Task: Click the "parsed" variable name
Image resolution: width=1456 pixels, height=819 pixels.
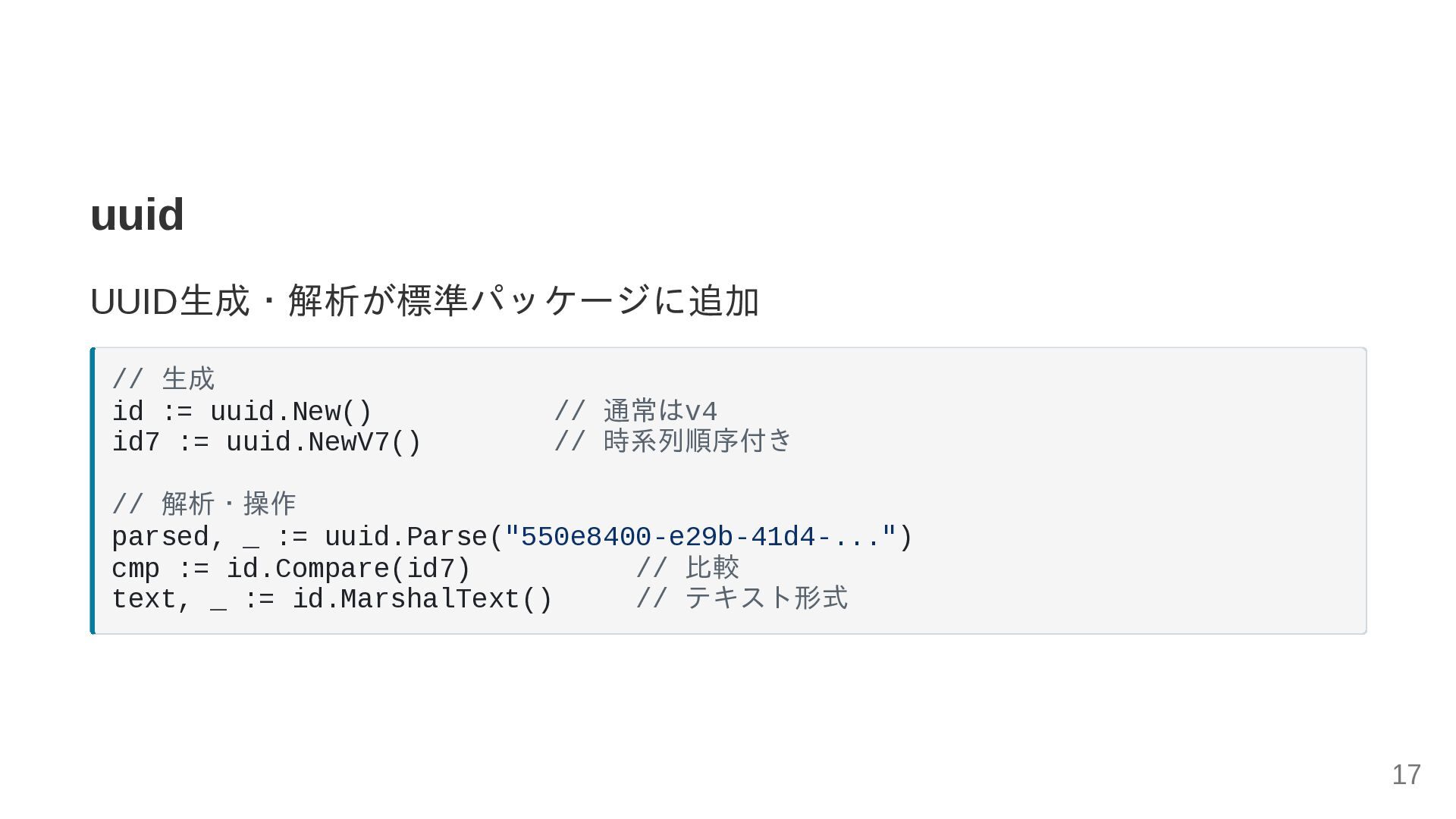Action: [x=160, y=537]
